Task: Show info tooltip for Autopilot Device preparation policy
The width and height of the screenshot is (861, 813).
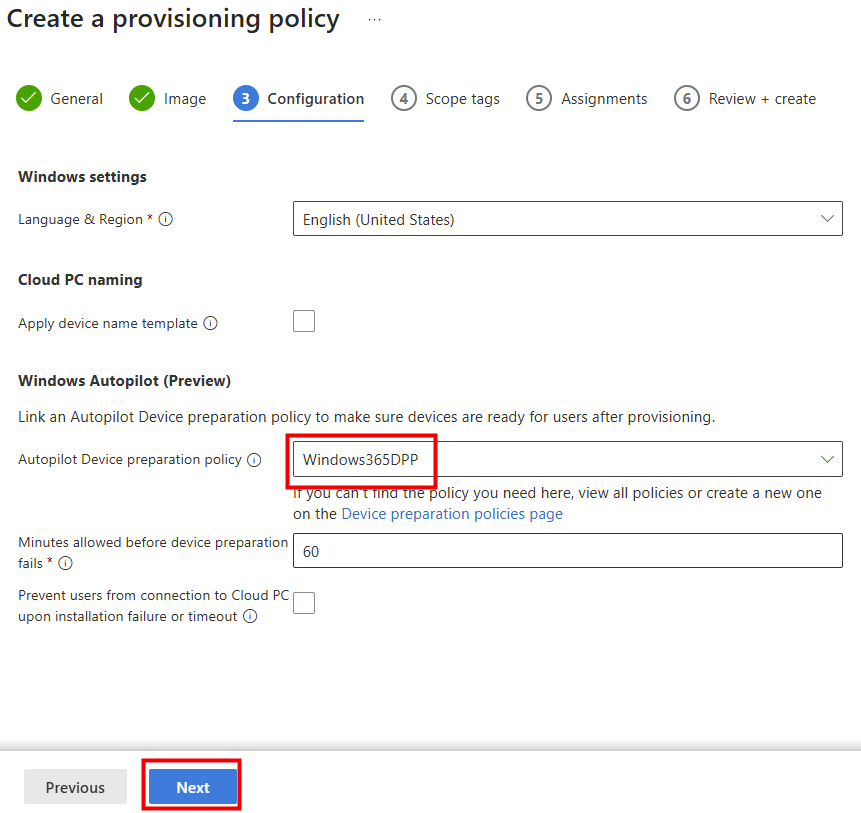Action: (x=254, y=459)
